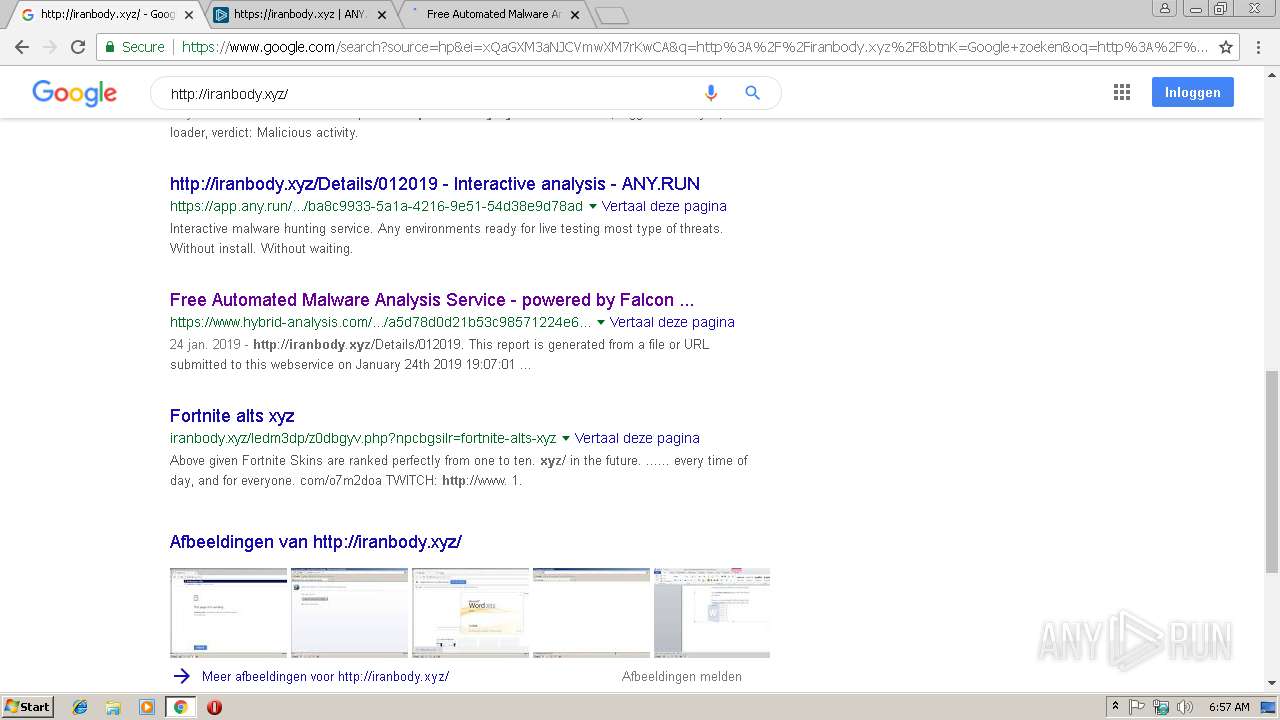The height and width of the screenshot is (720, 1280).
Task: Switch to the Google search tab
Action: pyautogui.click(x=105, y=15)
